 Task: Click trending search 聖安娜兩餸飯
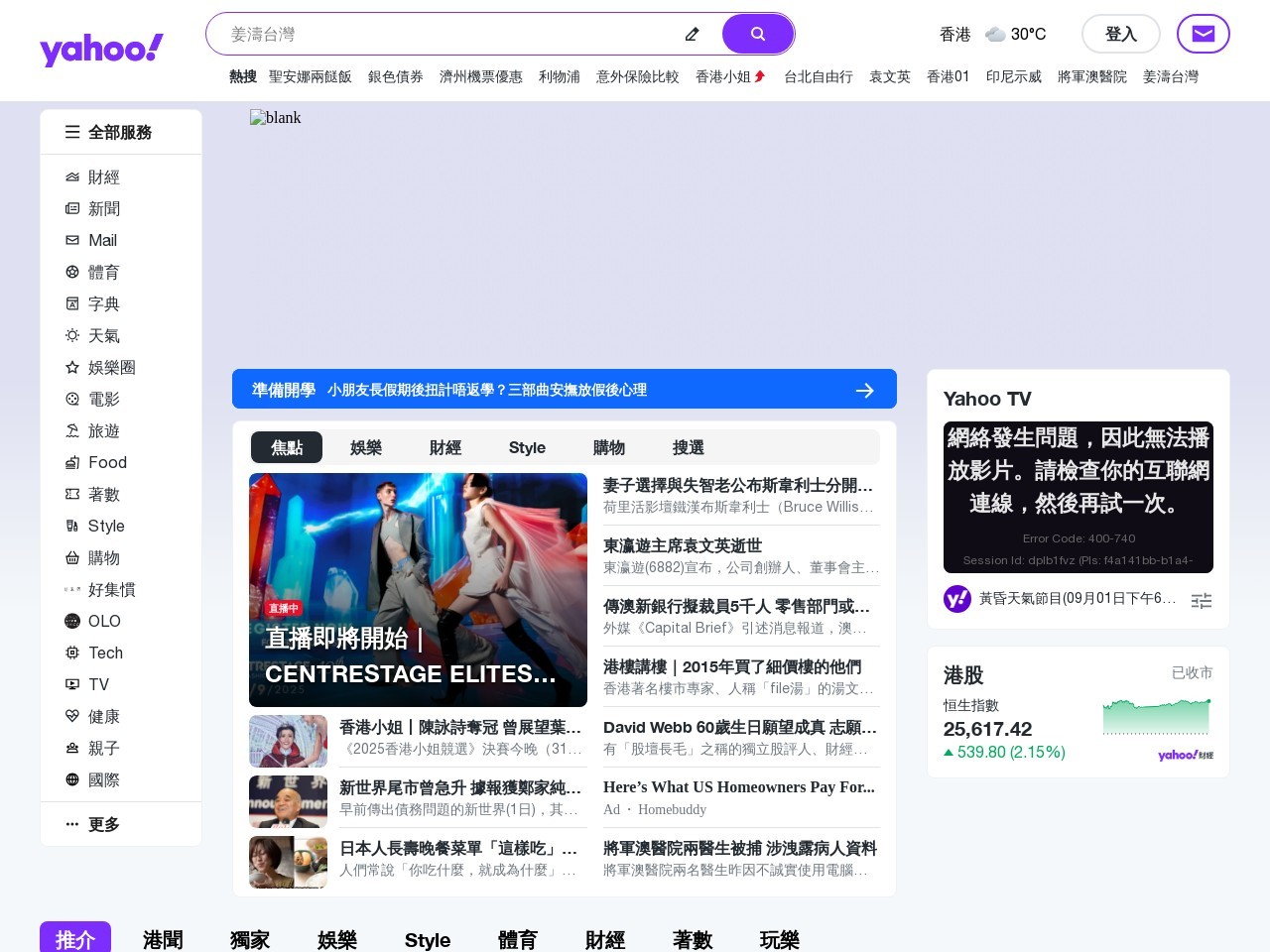click(x=311, y=76)
